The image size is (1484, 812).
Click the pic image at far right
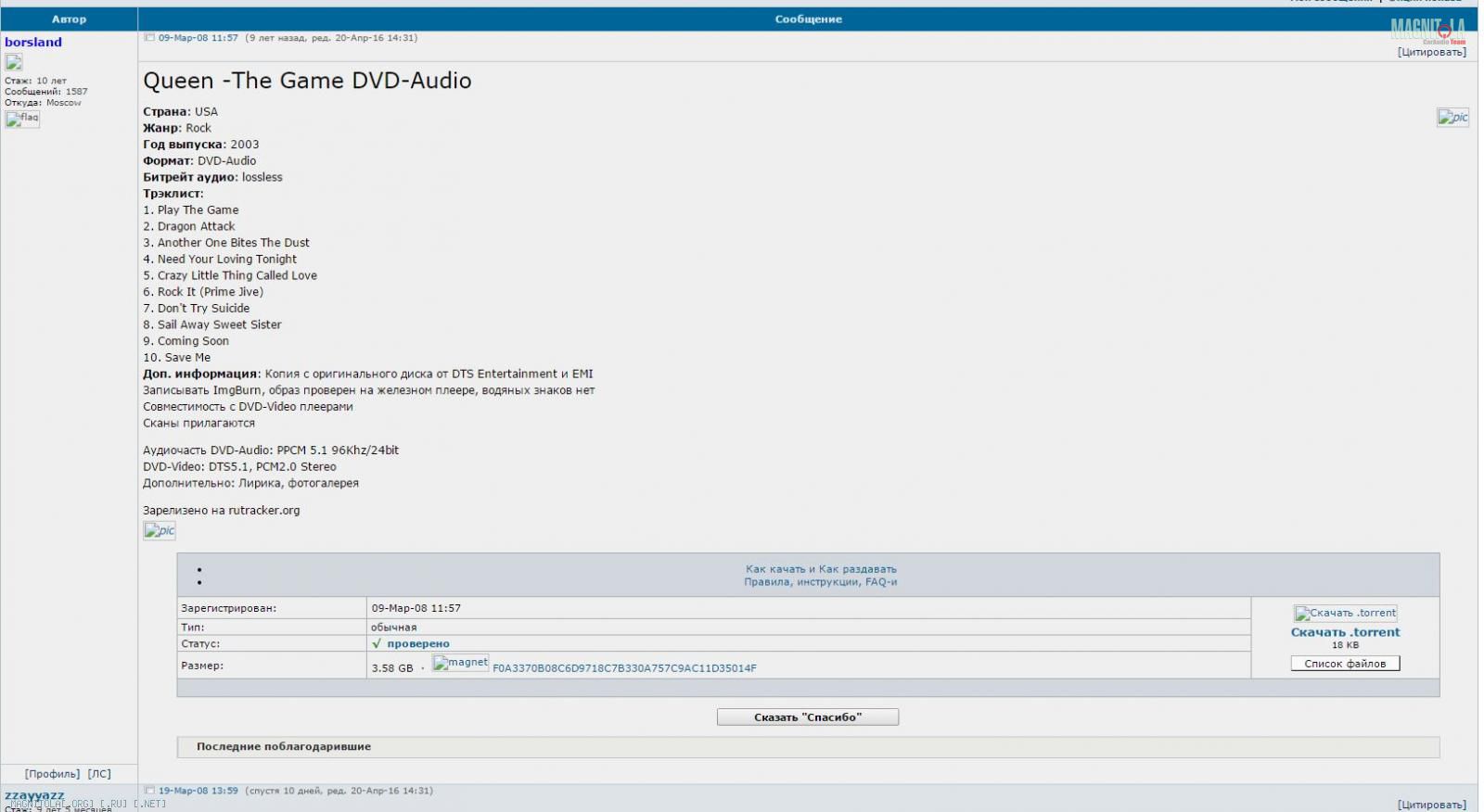click(x=1452, y=117)
